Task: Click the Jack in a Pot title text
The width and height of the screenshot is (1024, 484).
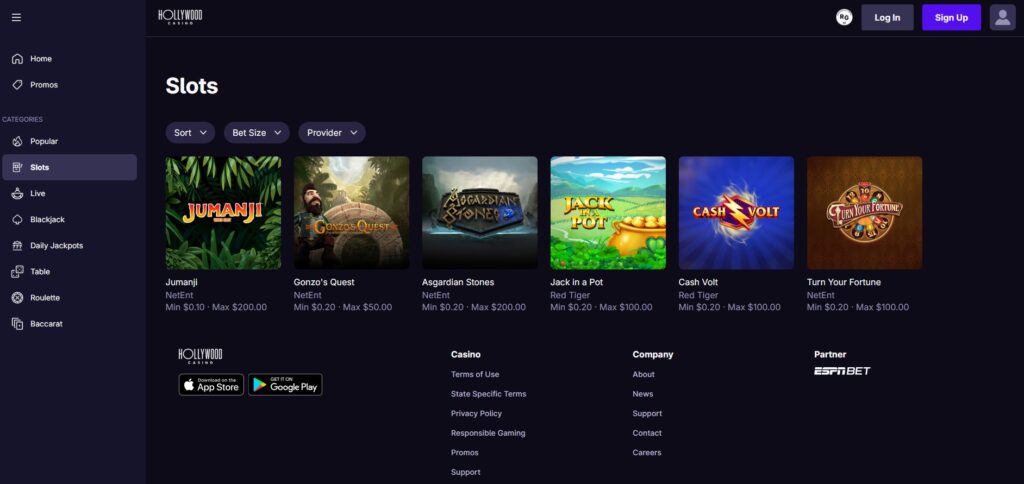Action: 577,282
